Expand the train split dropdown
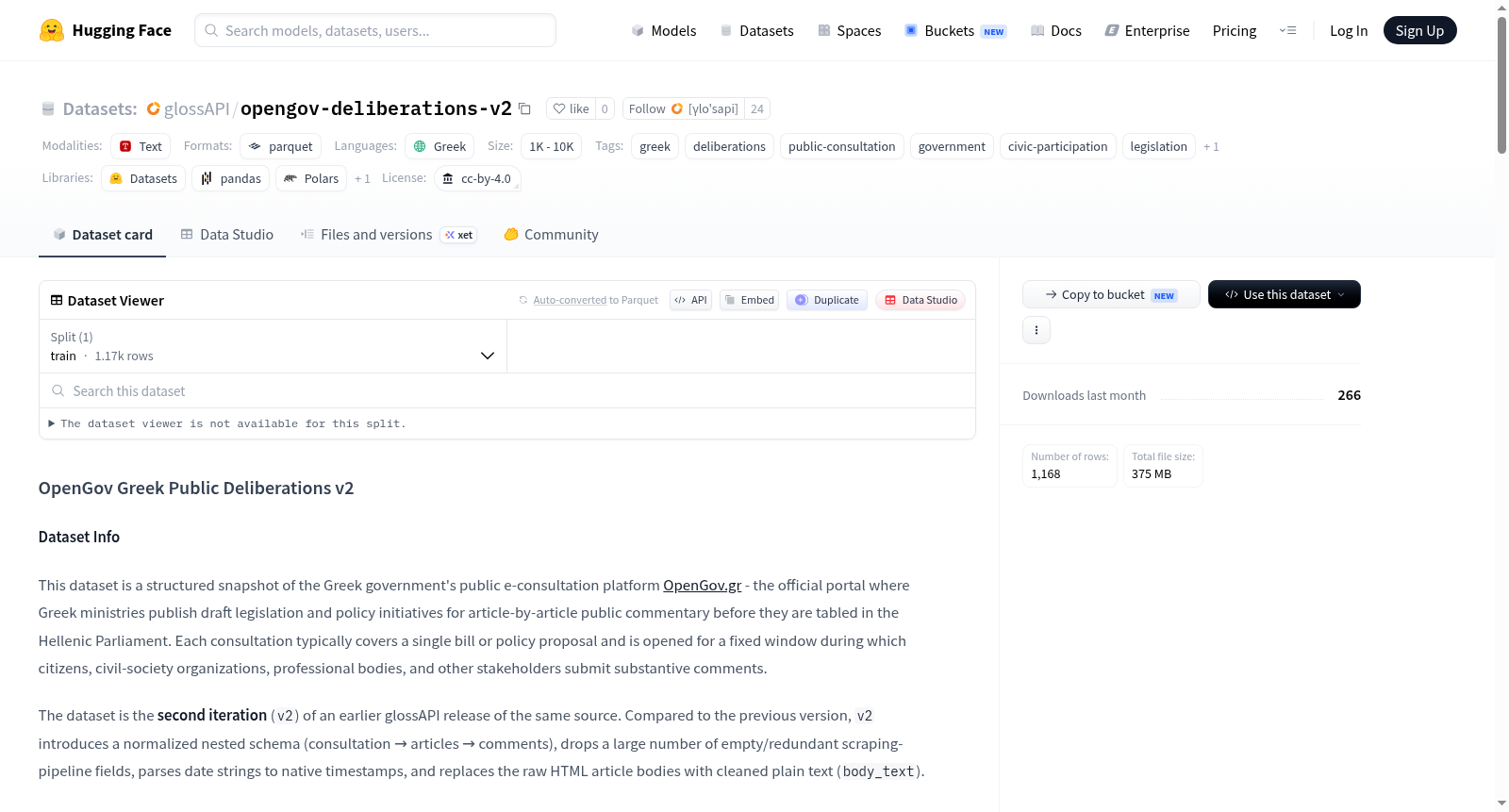 click(x=274, y=346)
